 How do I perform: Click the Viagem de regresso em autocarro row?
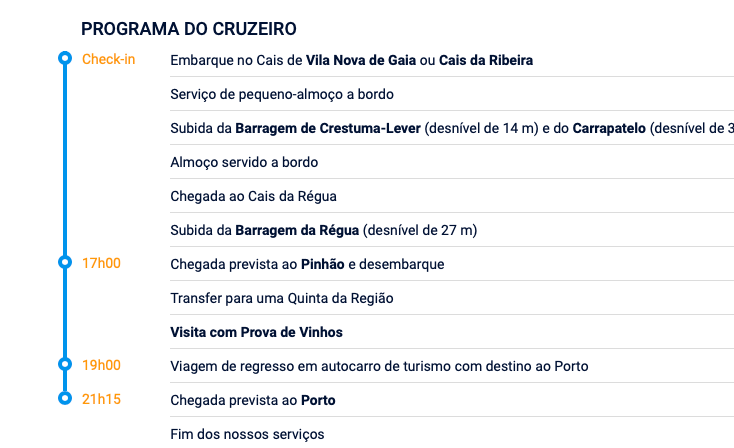click(x=379, y=366)
